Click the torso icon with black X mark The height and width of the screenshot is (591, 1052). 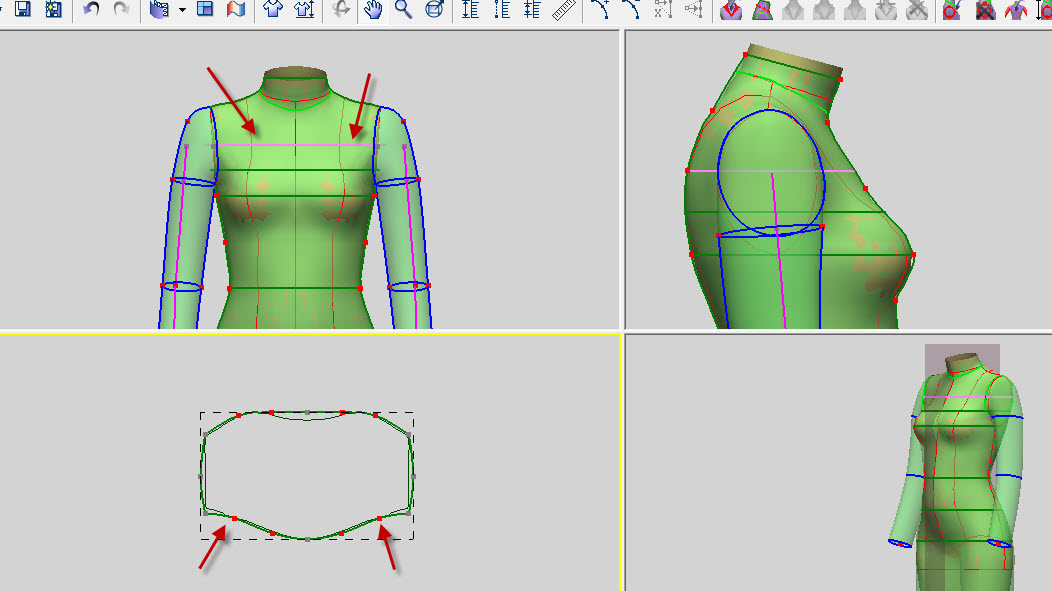[x=985, y=10]
